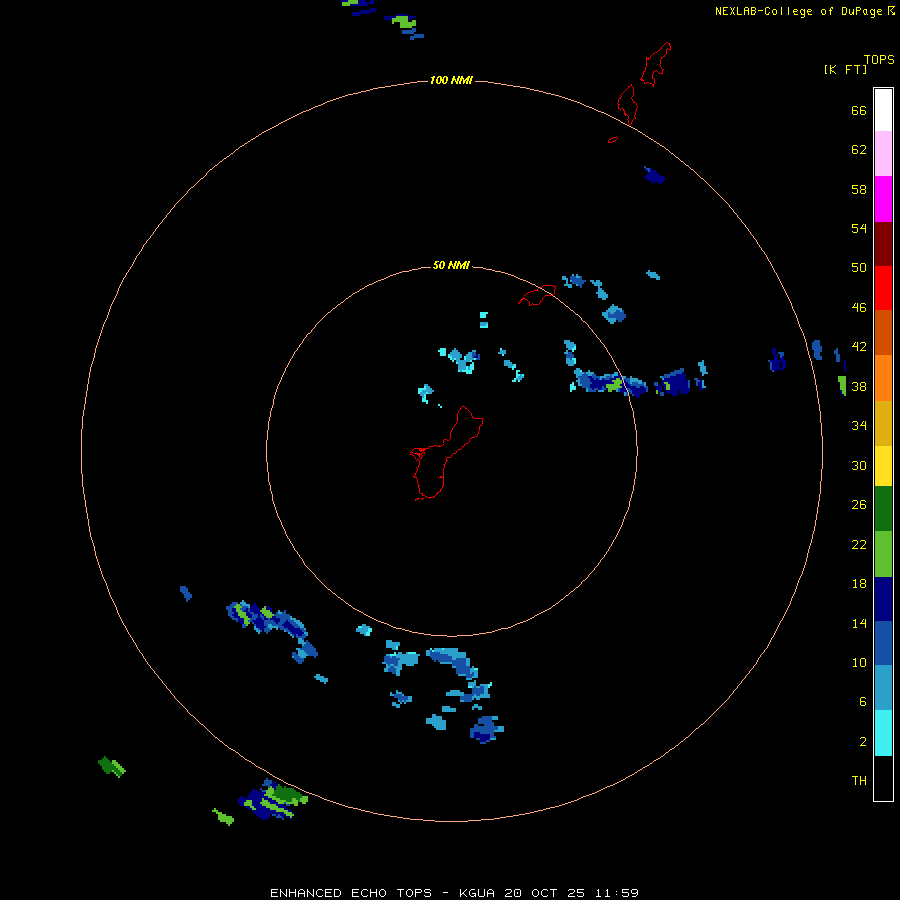Click the TOPS legend title
Image resolution: width=900 pixels, height=900 pixels.
(x=879, y=59)
